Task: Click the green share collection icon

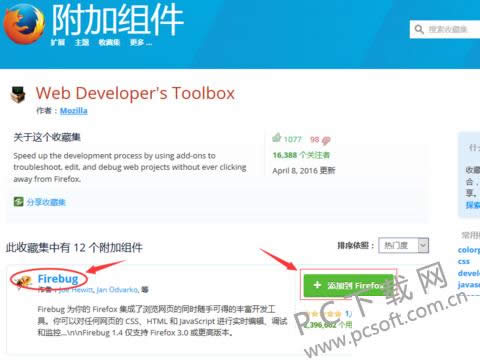Action: click(19, 202)
